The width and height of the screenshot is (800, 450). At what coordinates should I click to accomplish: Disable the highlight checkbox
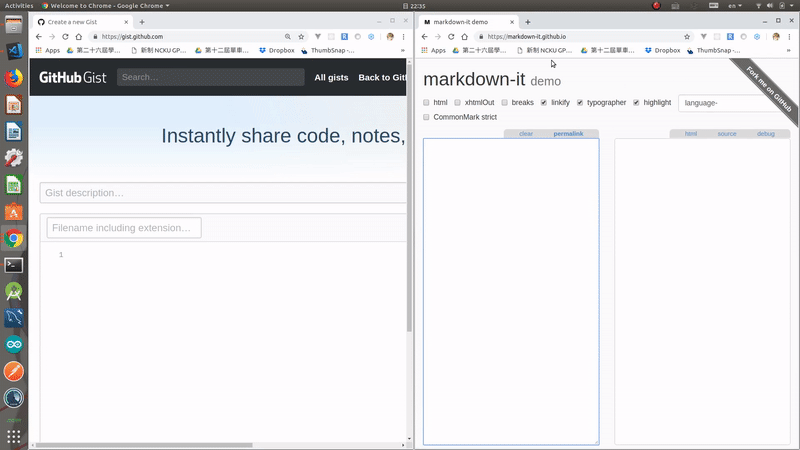tap(636, 103)
